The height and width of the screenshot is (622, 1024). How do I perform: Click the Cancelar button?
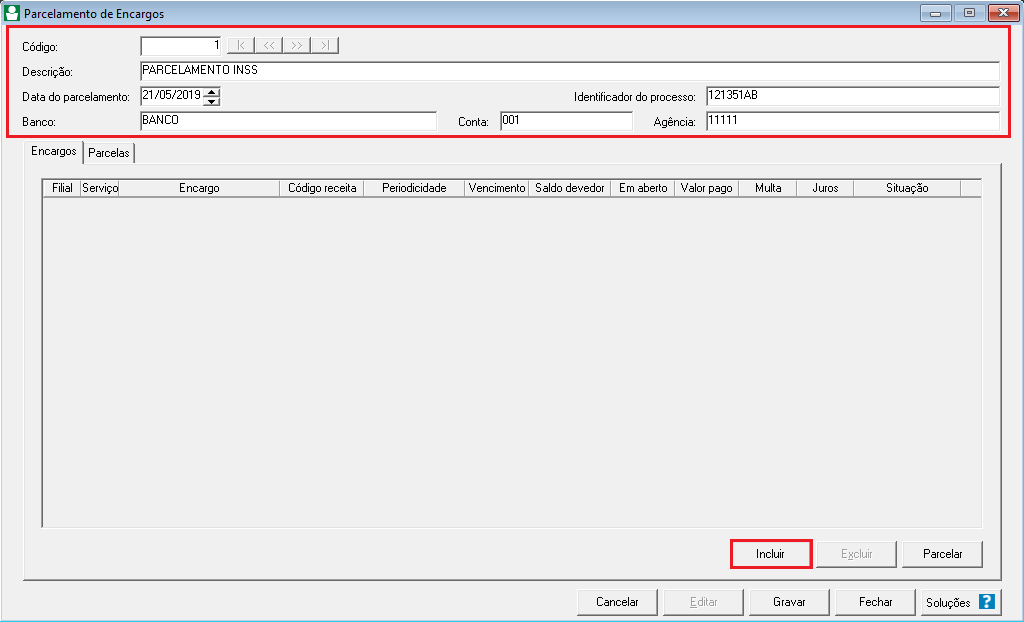[617, 602]
